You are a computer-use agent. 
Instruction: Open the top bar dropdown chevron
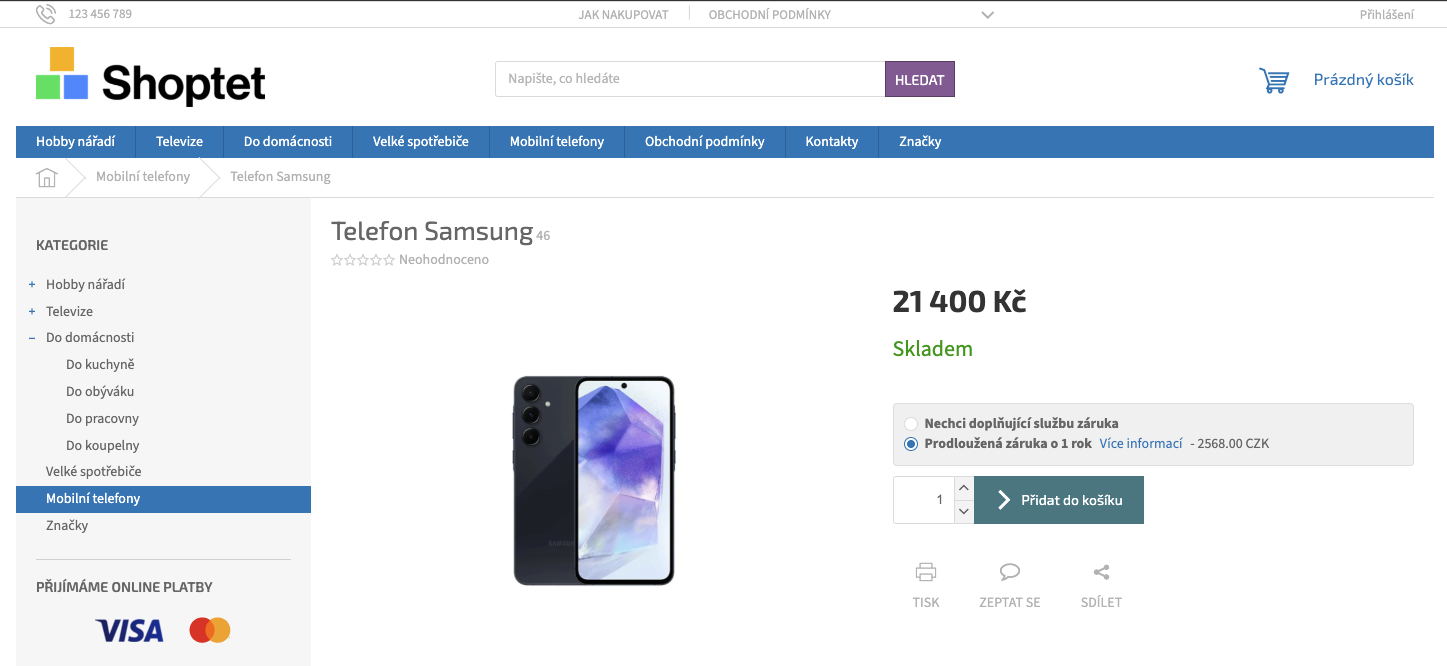987,15
